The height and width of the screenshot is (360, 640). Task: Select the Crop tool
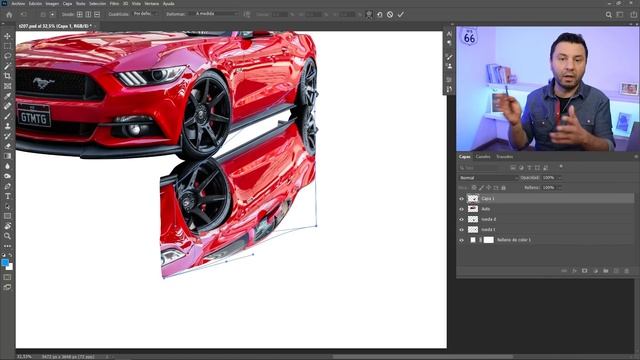7,76
